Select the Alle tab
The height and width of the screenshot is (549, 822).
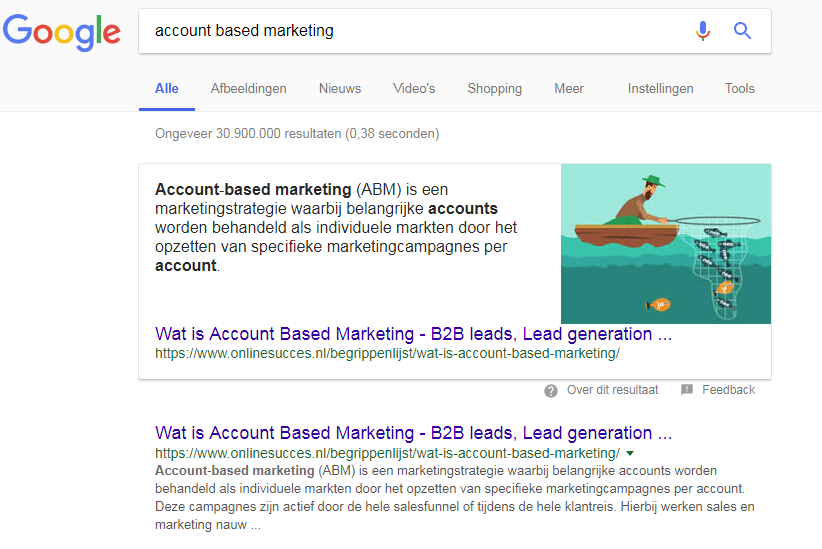pyautogui.click(x=167, y=89)
